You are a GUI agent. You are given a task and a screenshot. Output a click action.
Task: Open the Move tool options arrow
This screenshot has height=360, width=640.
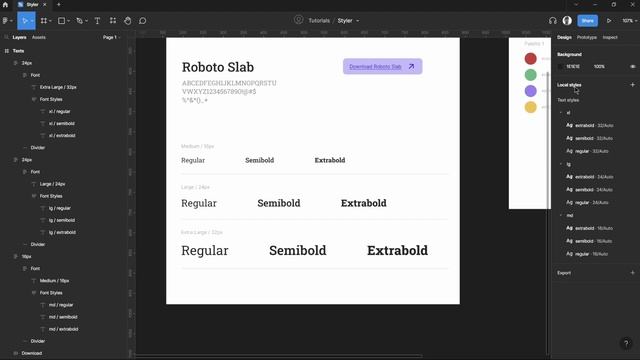pyautogui.click(x=32, y=21)
